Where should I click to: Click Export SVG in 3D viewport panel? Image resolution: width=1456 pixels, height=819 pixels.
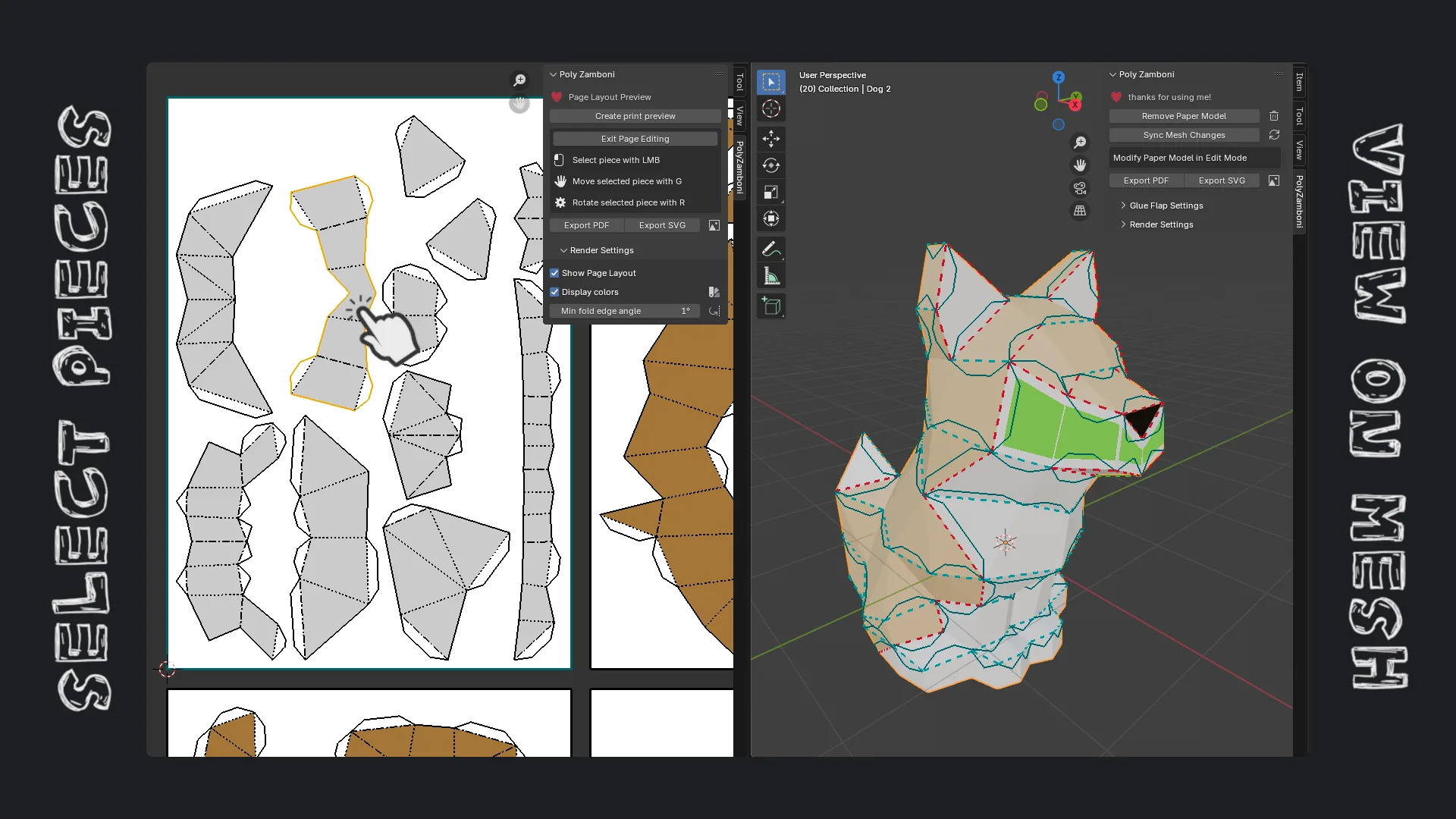(x=1222, y=180)
